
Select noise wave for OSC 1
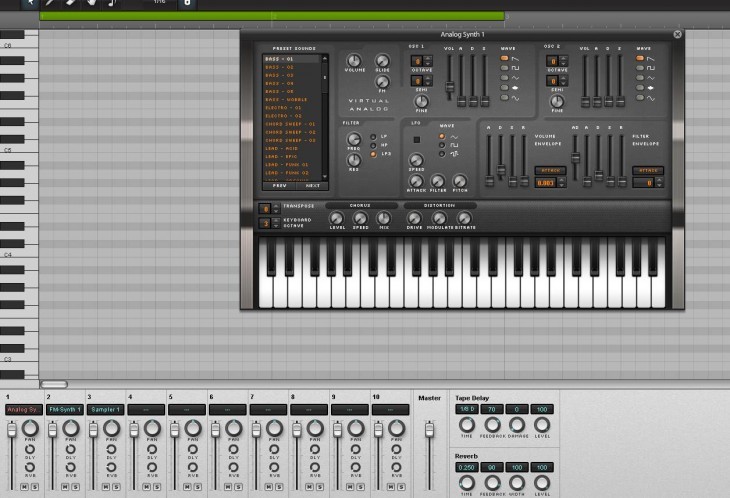(x=505, y=87)
